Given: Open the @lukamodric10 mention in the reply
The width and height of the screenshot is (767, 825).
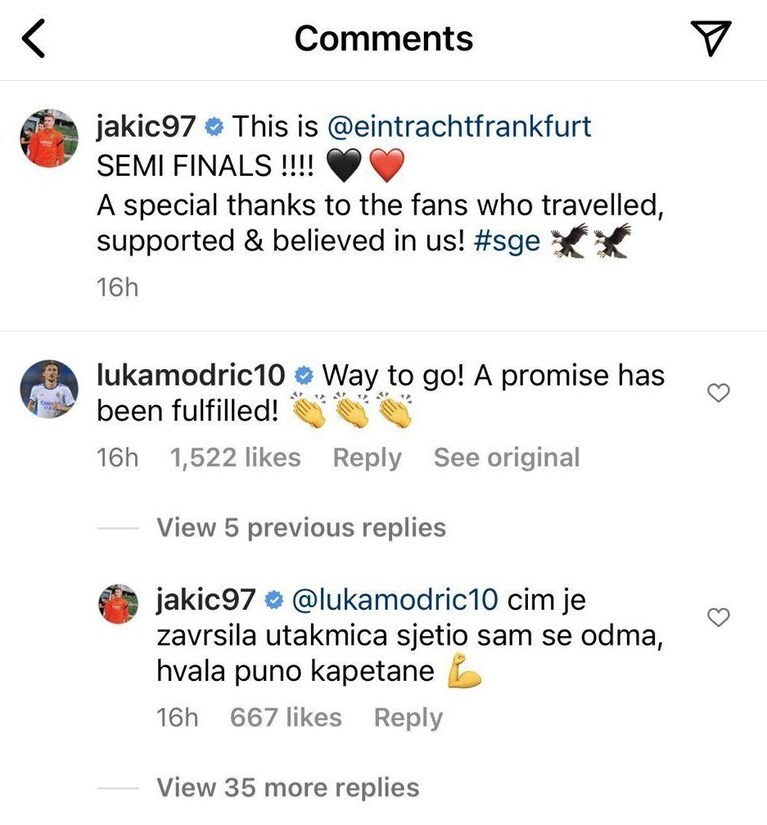Looking at the screenshot, I should point(395,599).
